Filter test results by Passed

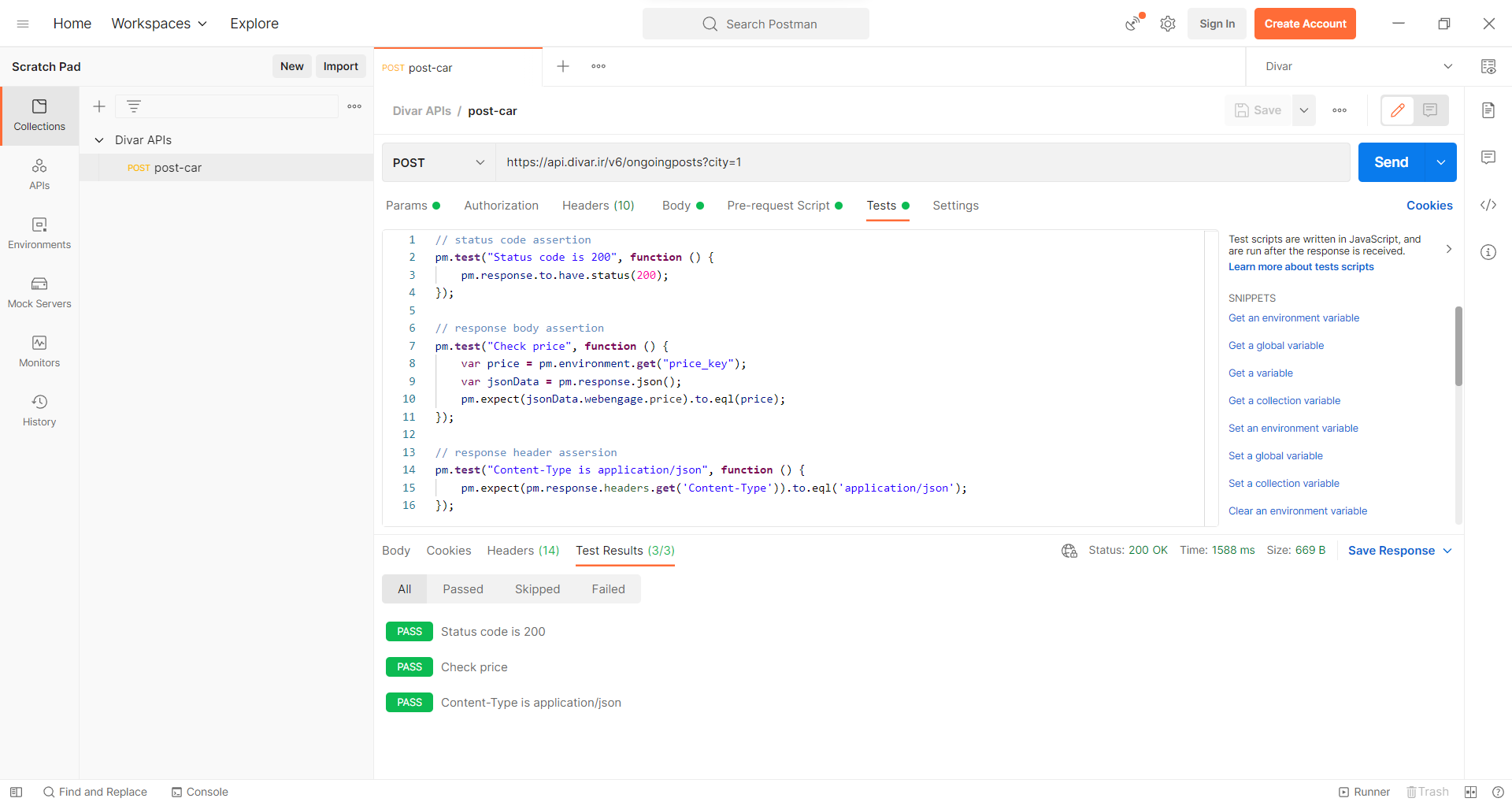[x=463, y=589]
